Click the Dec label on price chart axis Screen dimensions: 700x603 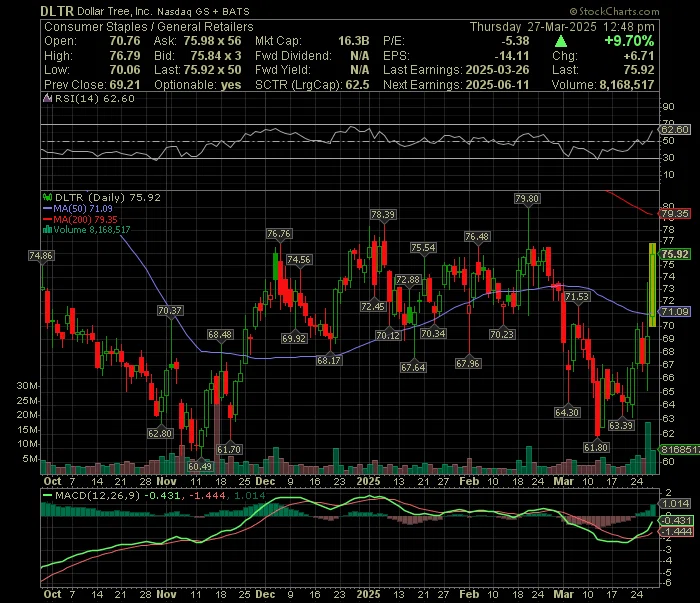coord(265,482)
